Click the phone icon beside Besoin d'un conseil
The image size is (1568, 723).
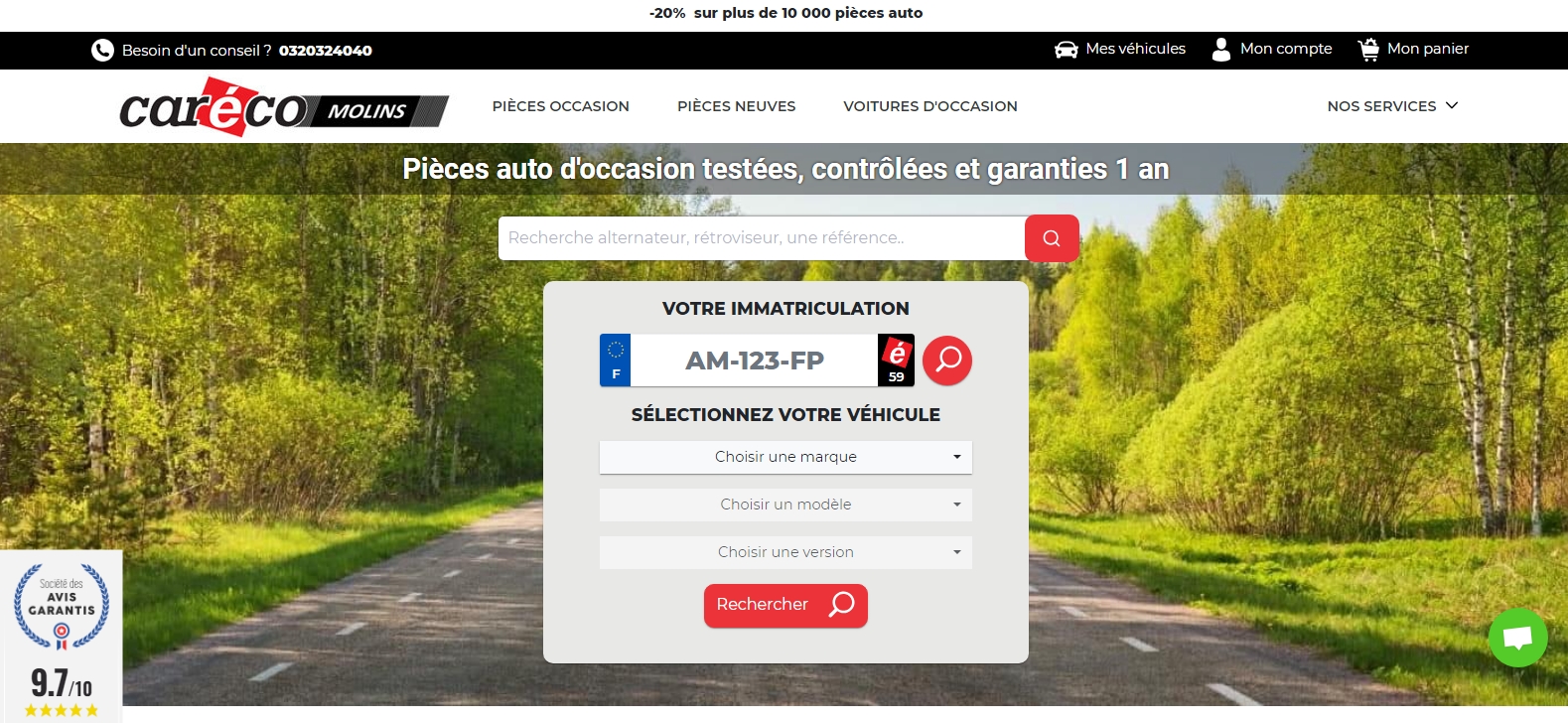click(102, 50)
